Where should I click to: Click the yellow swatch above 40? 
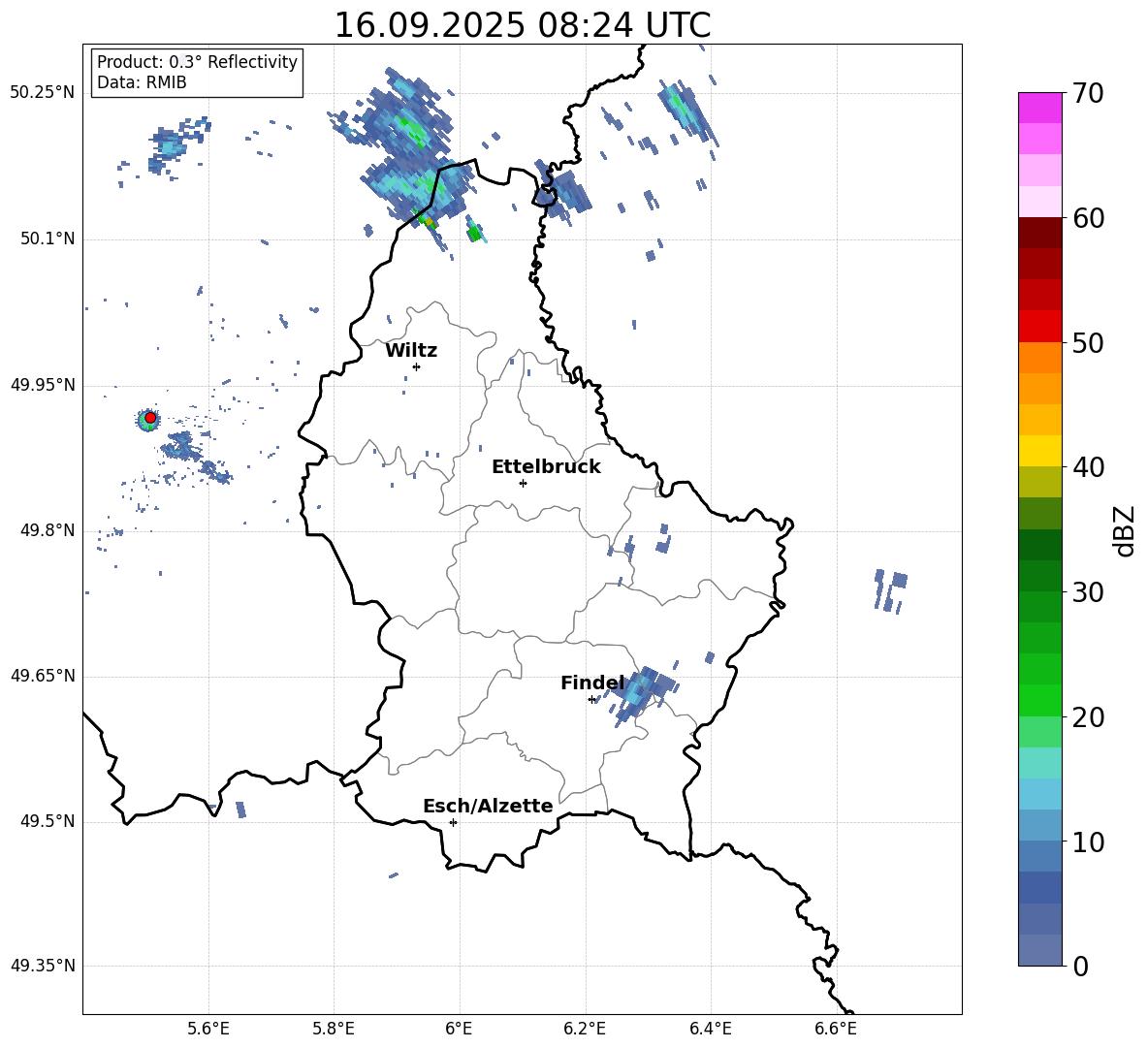[x=1040, y=451]
